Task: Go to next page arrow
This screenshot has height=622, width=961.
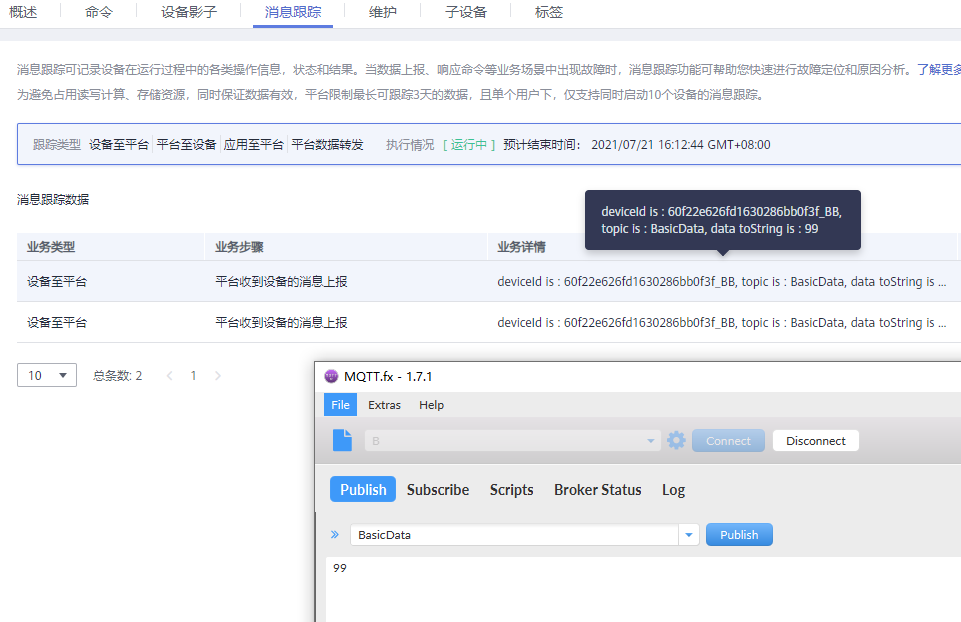Action: (218, 376)
